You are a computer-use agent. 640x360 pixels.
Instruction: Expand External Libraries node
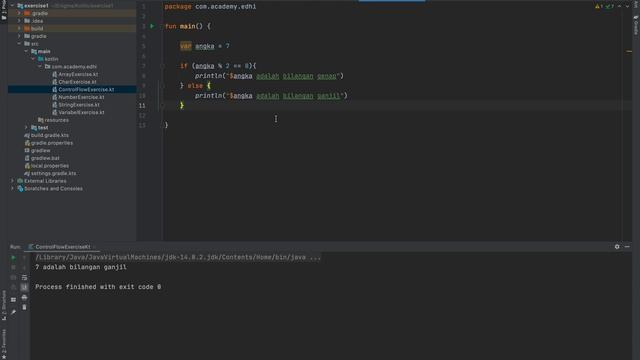[x=12, y=181]
